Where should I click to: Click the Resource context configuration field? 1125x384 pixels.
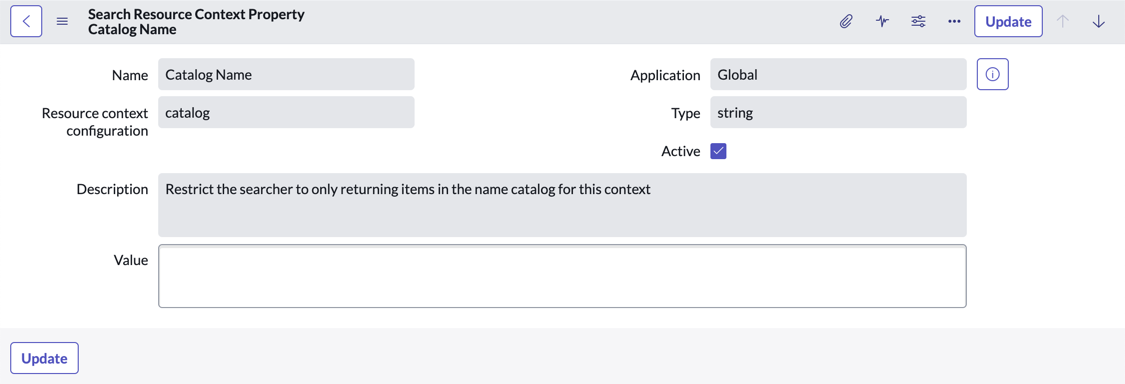click(x=286, y=113)
